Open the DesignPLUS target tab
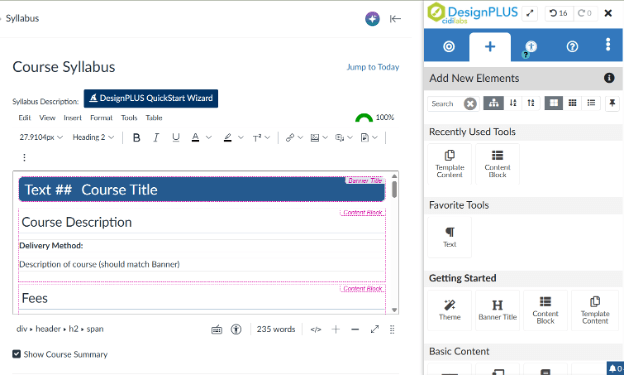Screen dimensions: 624x376 point(448,47)
